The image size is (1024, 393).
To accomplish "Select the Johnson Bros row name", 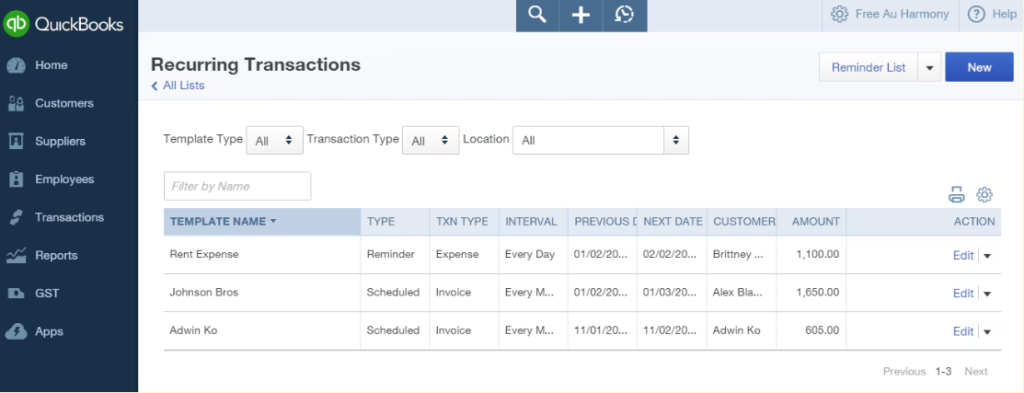I will point(204,292).
